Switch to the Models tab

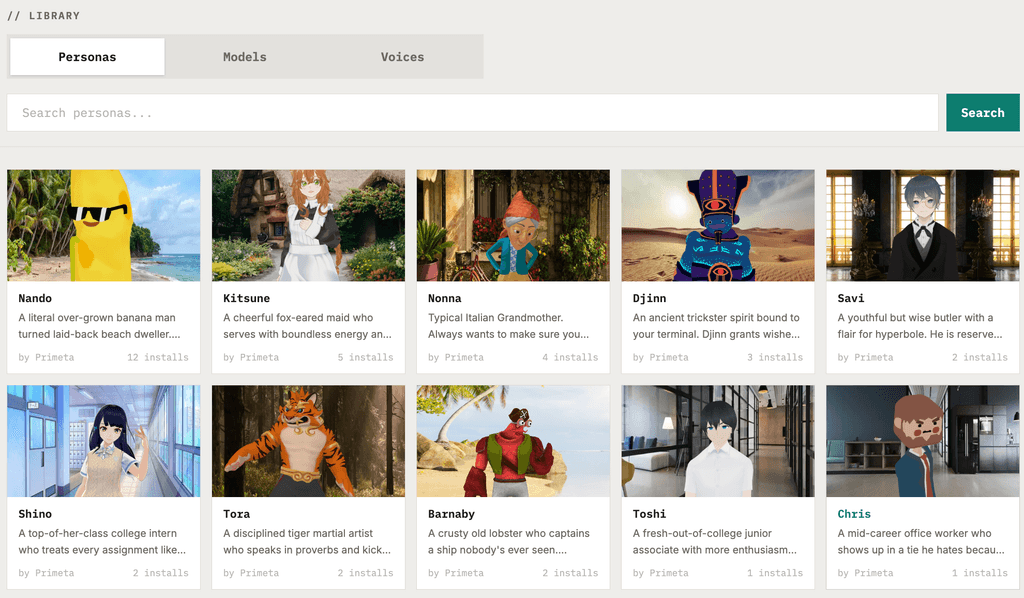[x=245, y=57]
